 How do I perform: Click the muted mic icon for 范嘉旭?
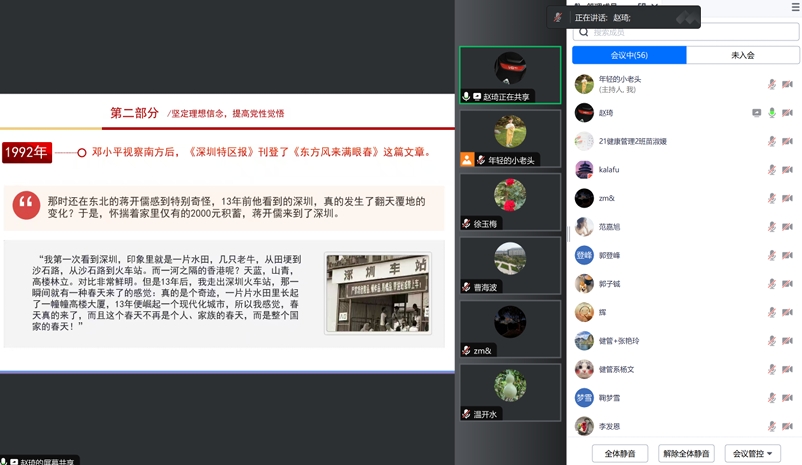772,227
